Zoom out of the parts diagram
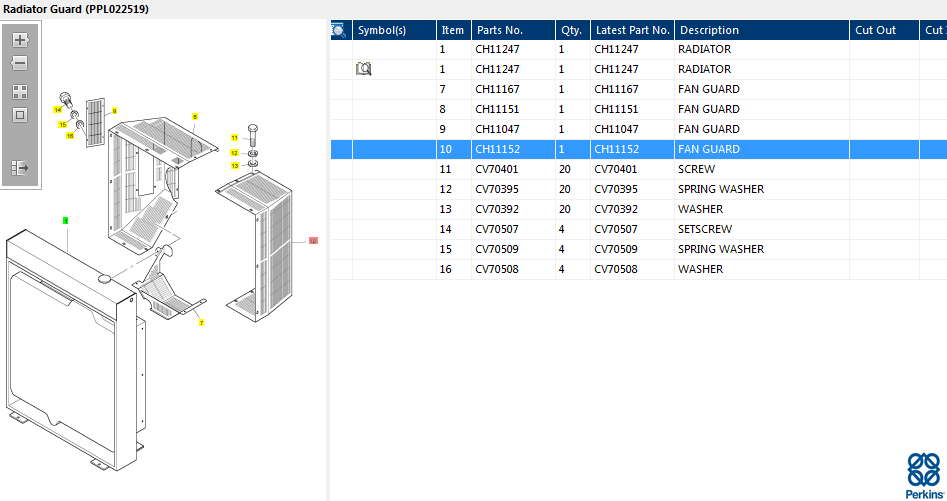 click(x=20, y=64)
